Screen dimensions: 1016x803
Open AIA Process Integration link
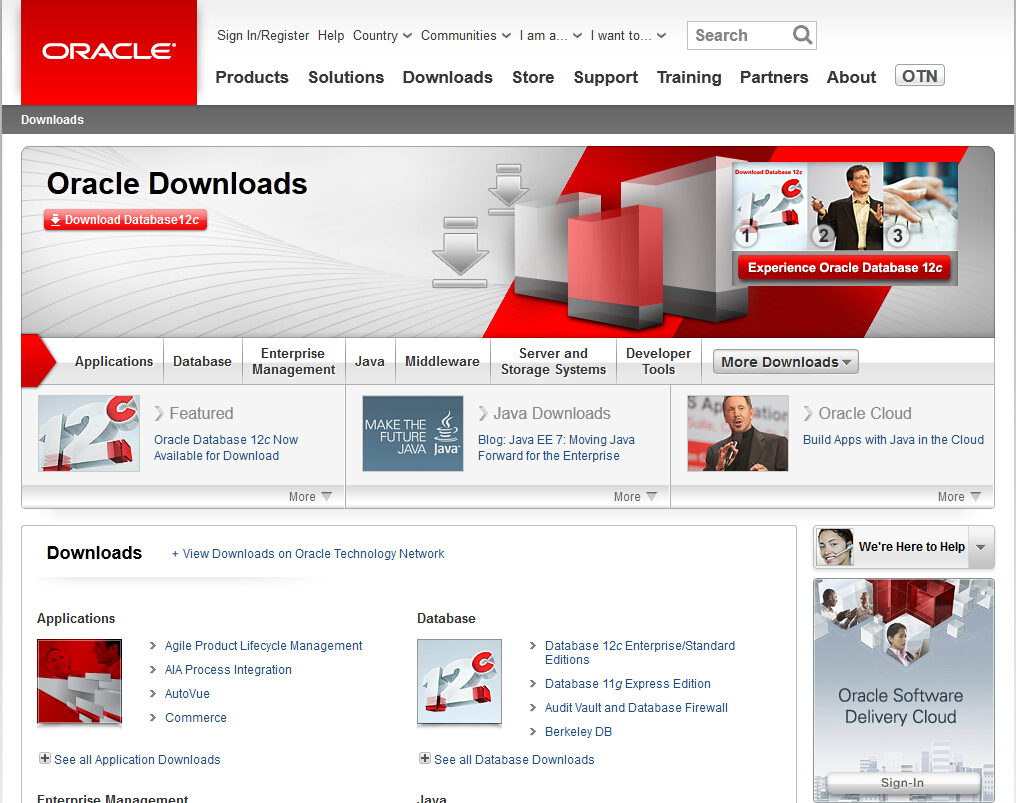point(228,669)
